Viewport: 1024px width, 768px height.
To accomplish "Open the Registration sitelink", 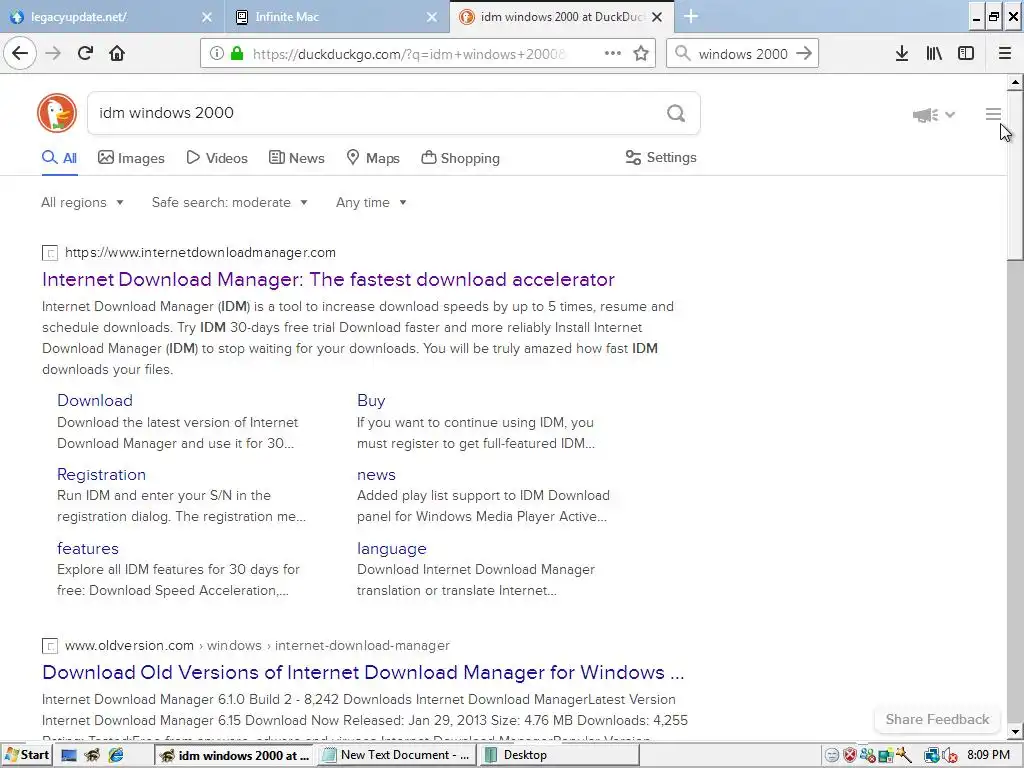I will tap(101, 475).
